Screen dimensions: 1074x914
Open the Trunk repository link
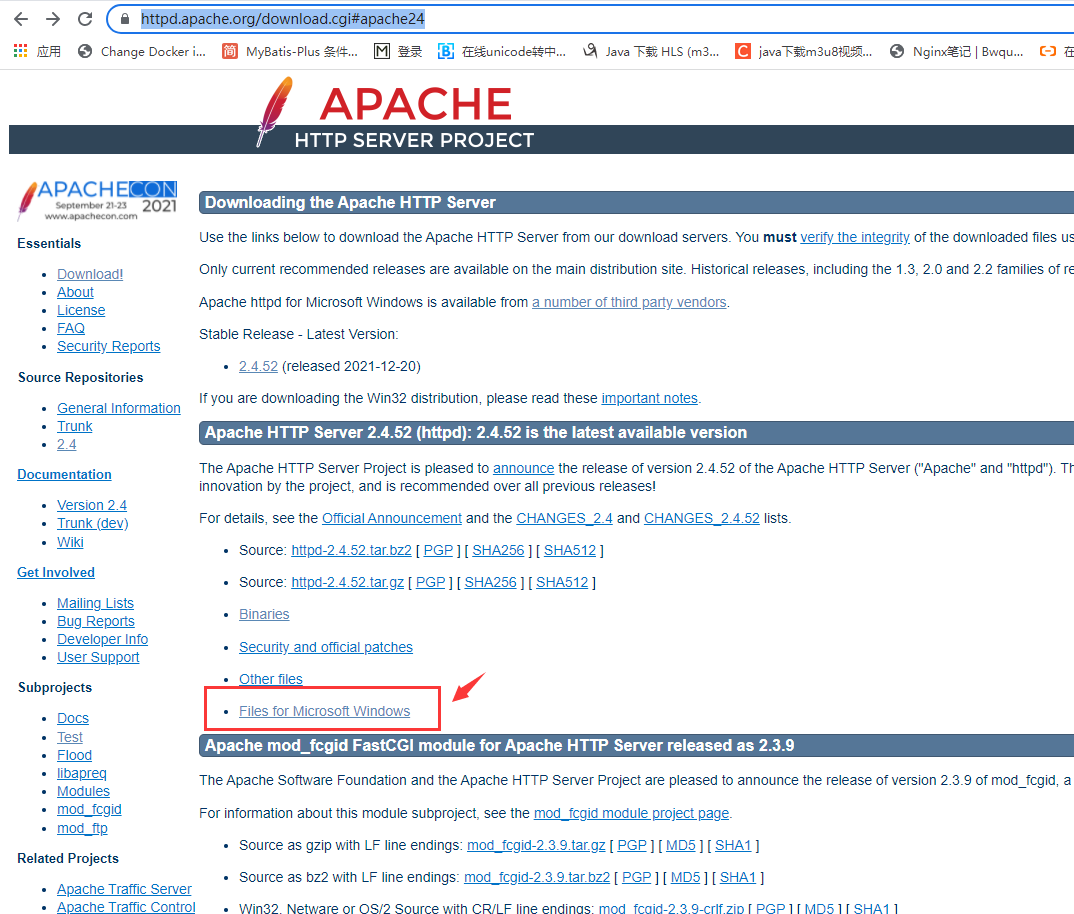[x=75, y=426]
